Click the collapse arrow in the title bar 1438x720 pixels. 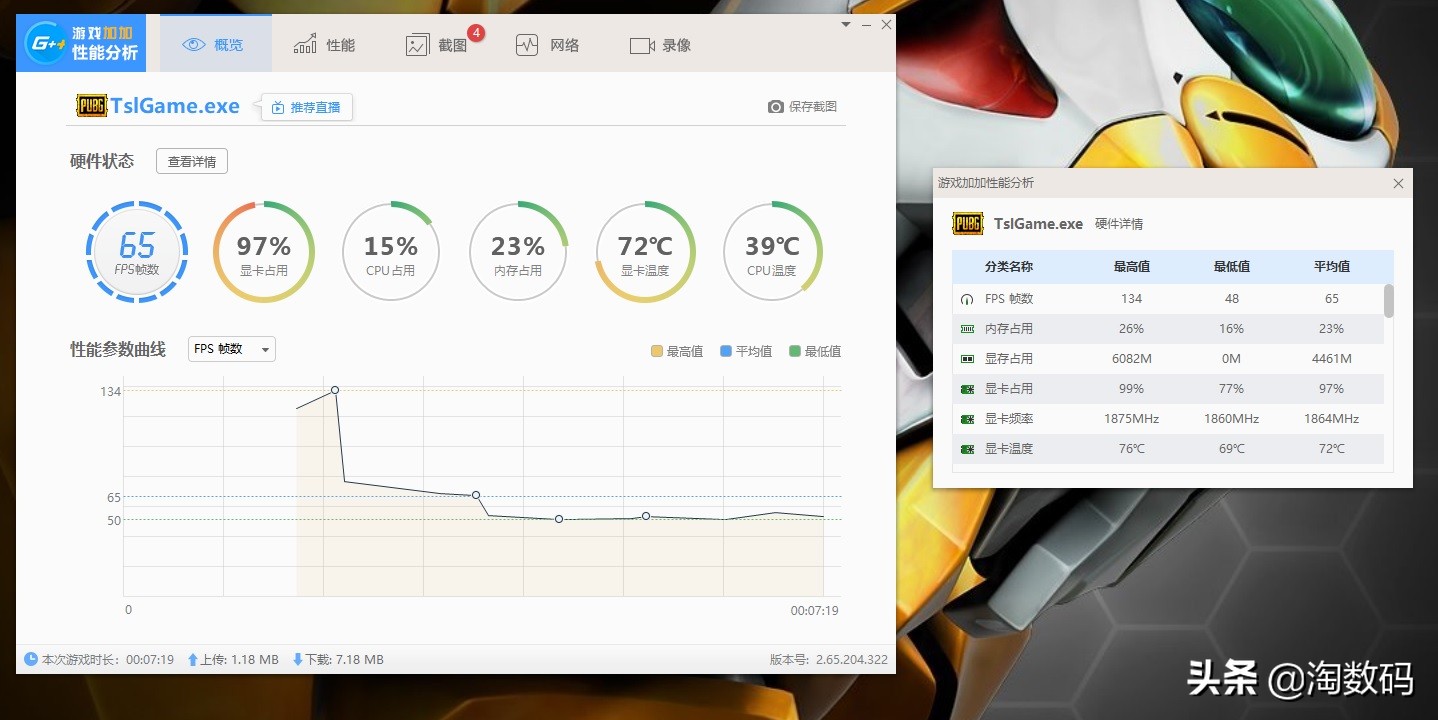point(844,24)
